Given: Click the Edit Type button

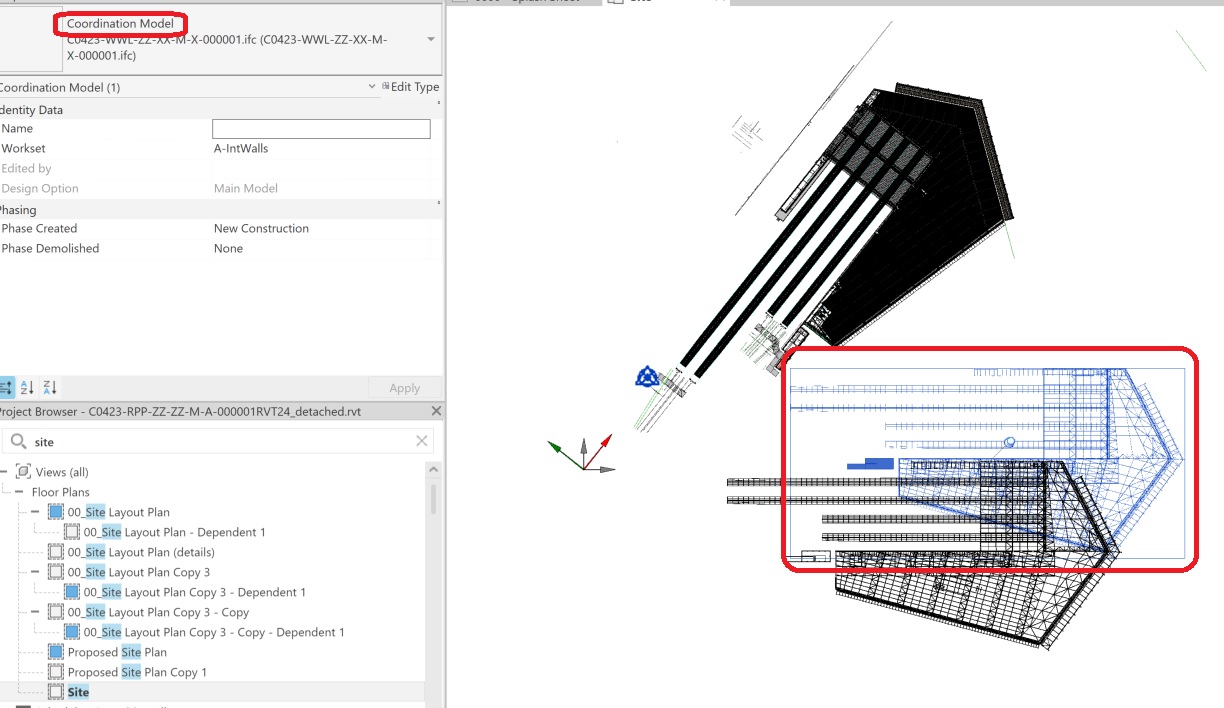Looking at the screenshot, I should click(413, 87).
